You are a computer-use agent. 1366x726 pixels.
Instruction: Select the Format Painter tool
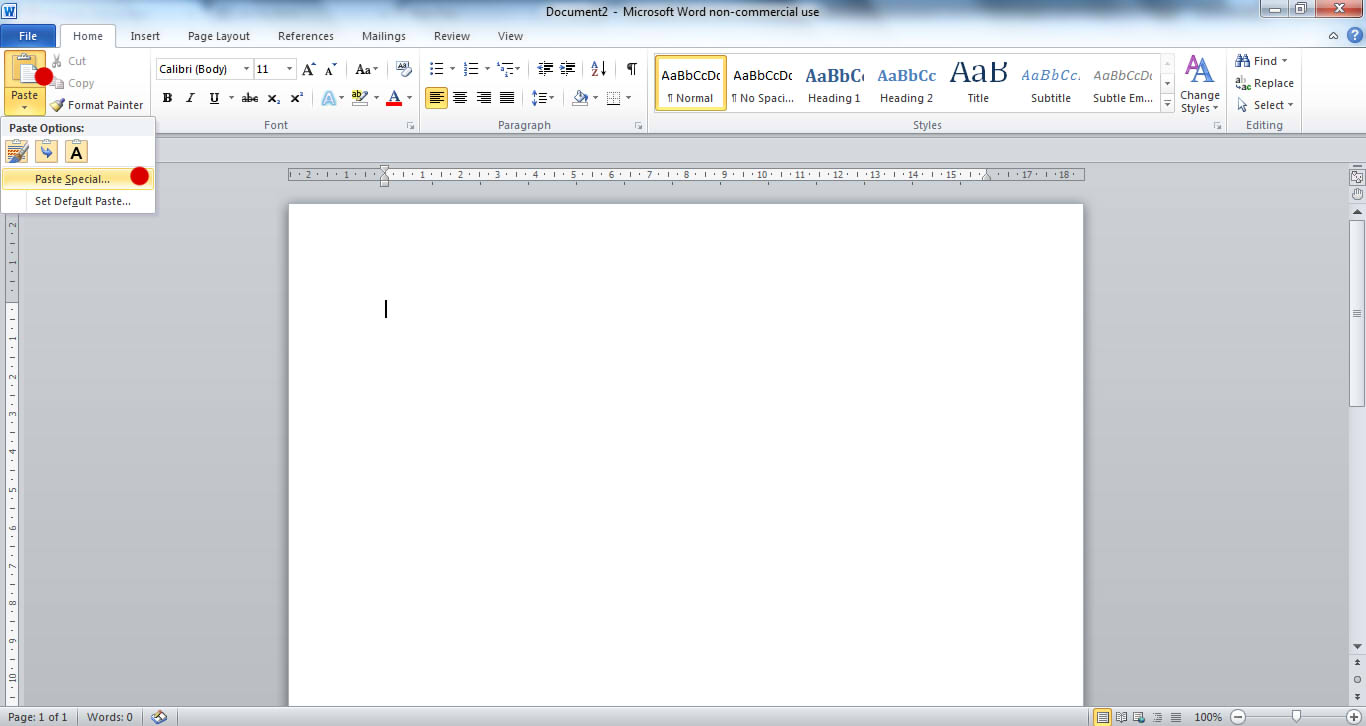coord(97,104)
